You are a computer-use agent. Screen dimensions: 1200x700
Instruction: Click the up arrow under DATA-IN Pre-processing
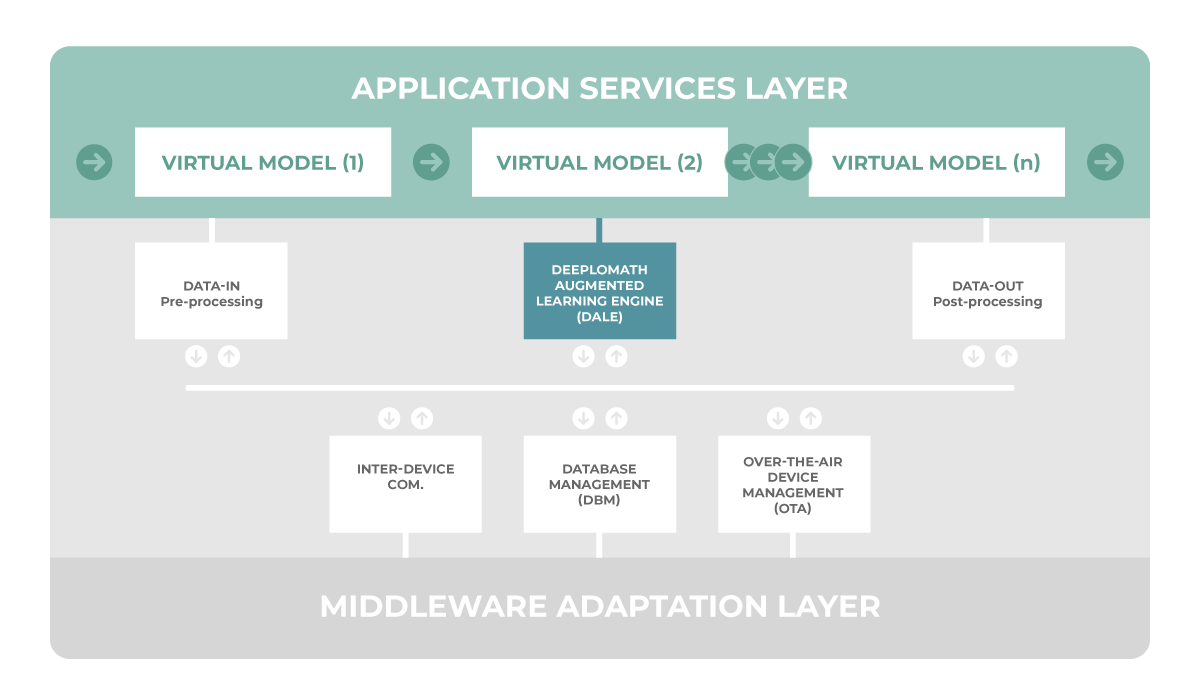229,356
